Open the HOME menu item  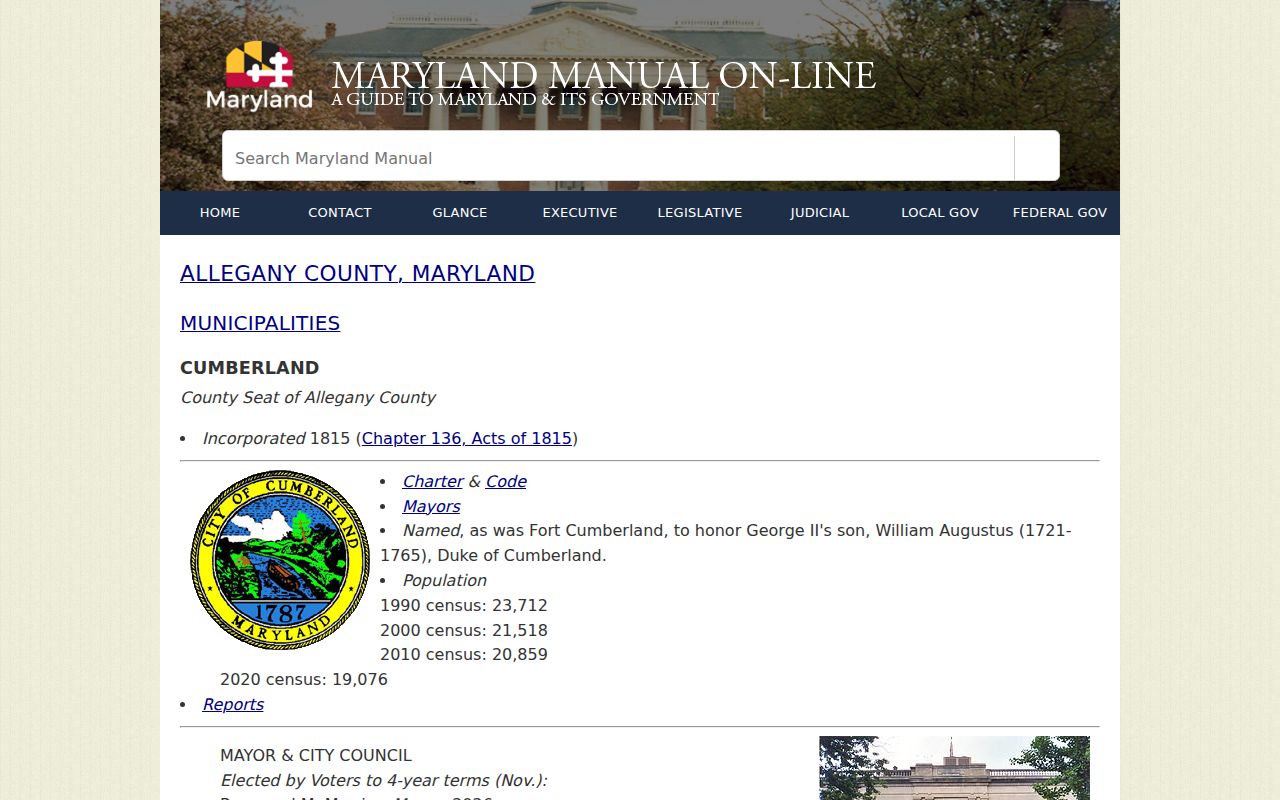click(220, 213)
